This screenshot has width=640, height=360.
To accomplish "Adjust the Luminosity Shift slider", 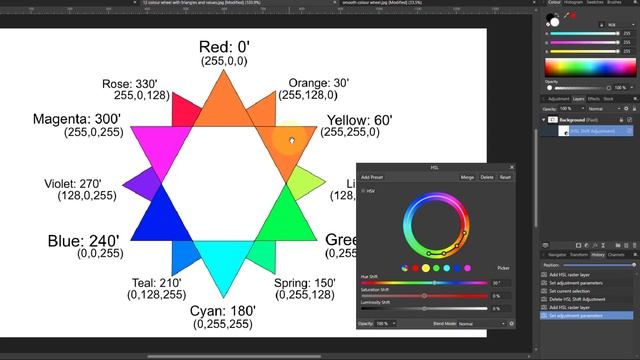I will tap(424, 309).
